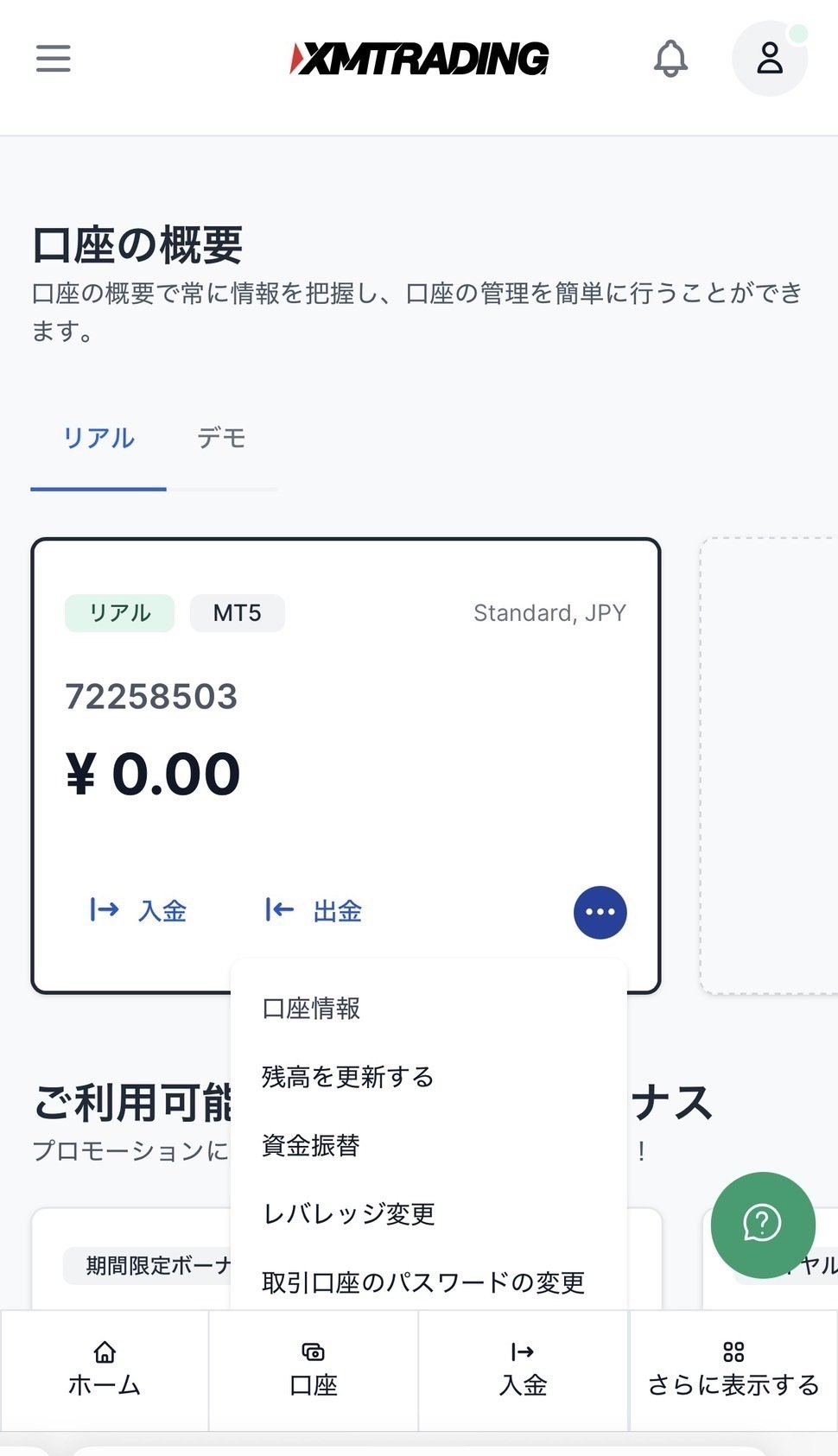Open the notifications bell
Image resolution: width=838 pixels, height=1456 pixels.
pos(670,59)
